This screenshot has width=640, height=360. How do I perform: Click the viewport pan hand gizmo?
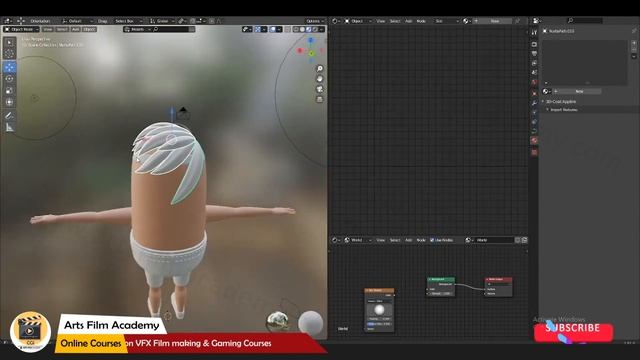[x=320, y=79]
